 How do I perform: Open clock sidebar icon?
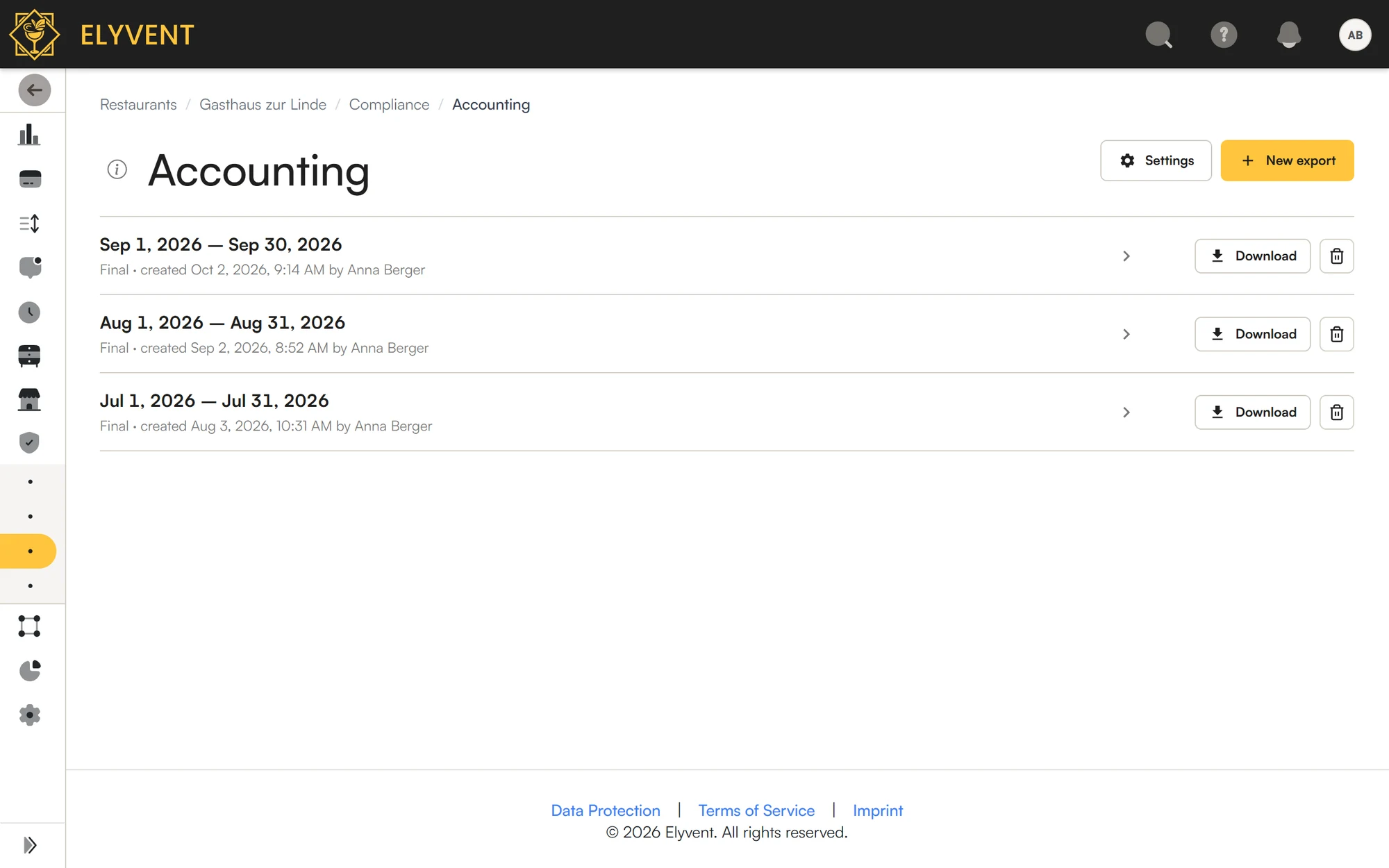(x=29, y=312)
